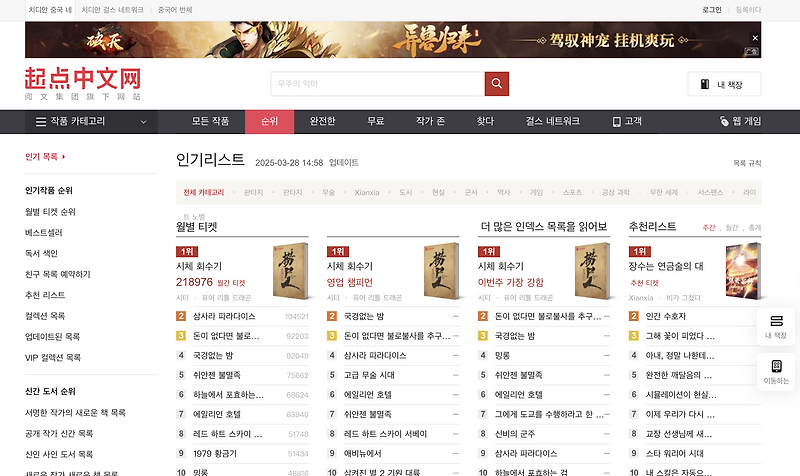This screenshot has height=476, width=800.
Task: Open the 무료 nav tab
Action: click(376, 121)
